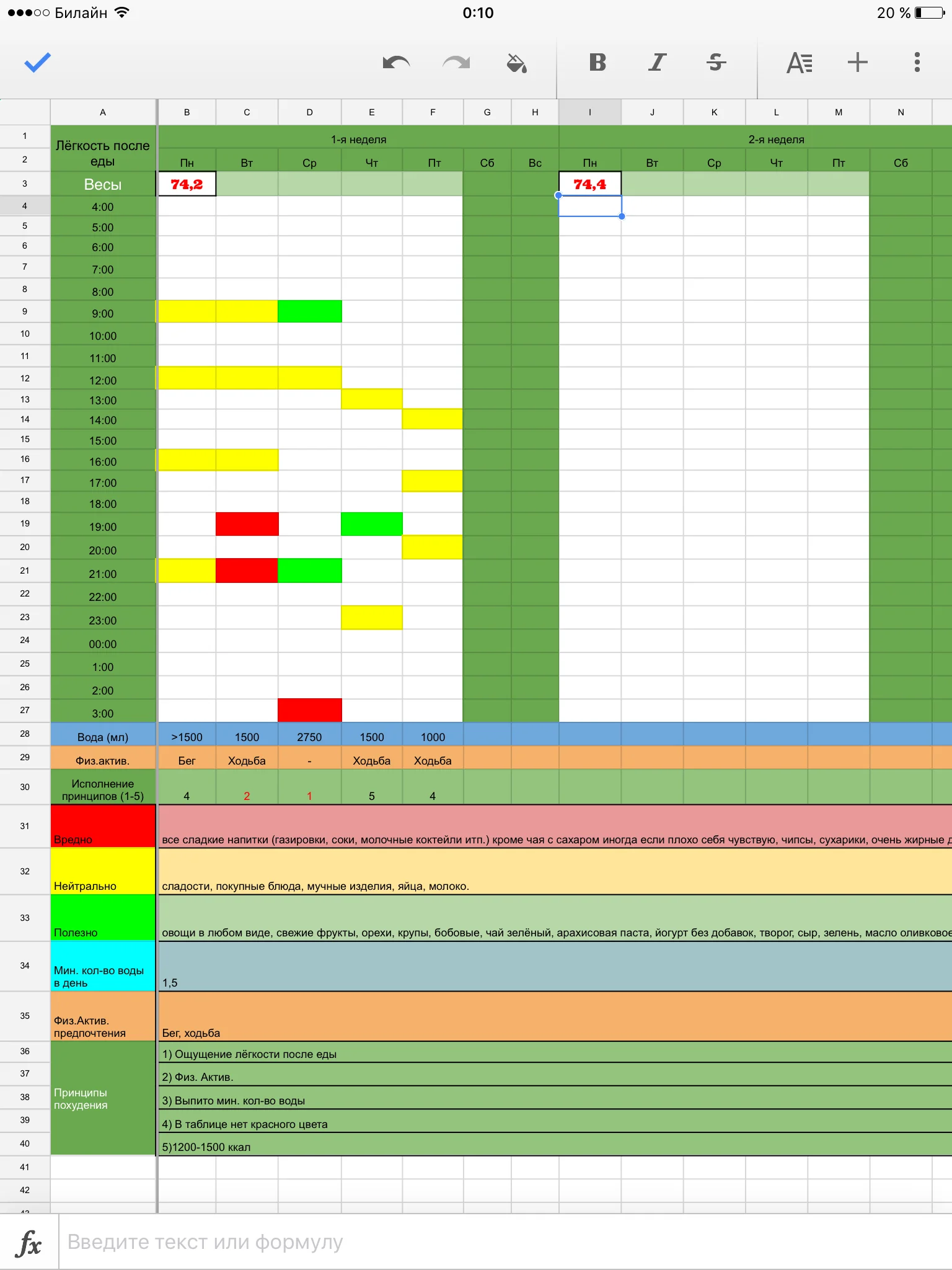The height and width of the screenshot is (1270, 952).
Task: Select the red 'Вредно' legend cell
Action: point(103,826)
